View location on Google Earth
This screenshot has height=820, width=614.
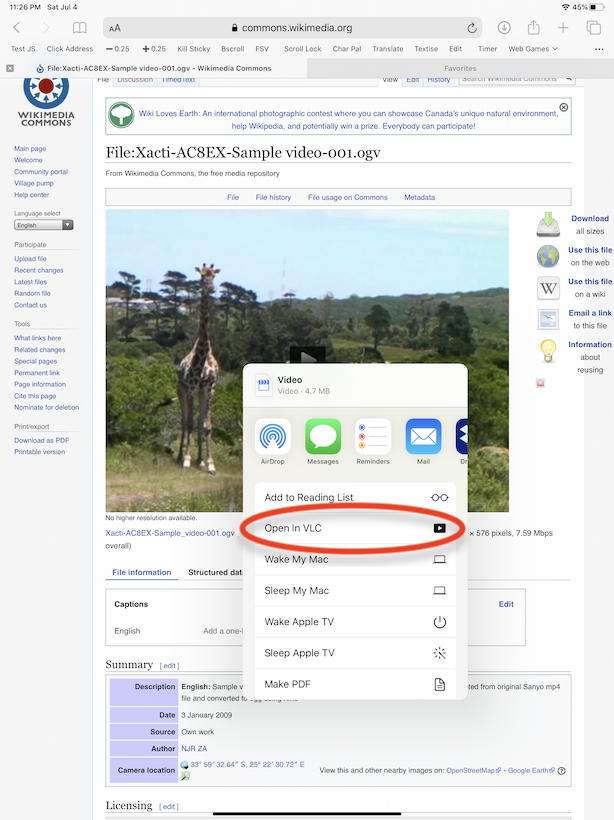click(531, 770)
